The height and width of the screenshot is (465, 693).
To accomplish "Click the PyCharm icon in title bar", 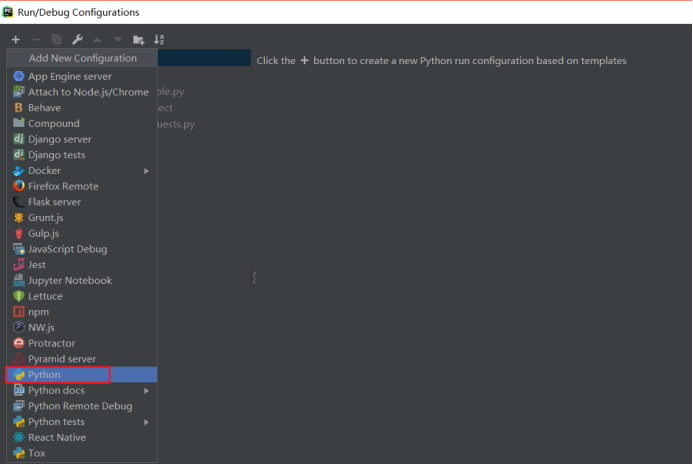I will coord(8,12).
